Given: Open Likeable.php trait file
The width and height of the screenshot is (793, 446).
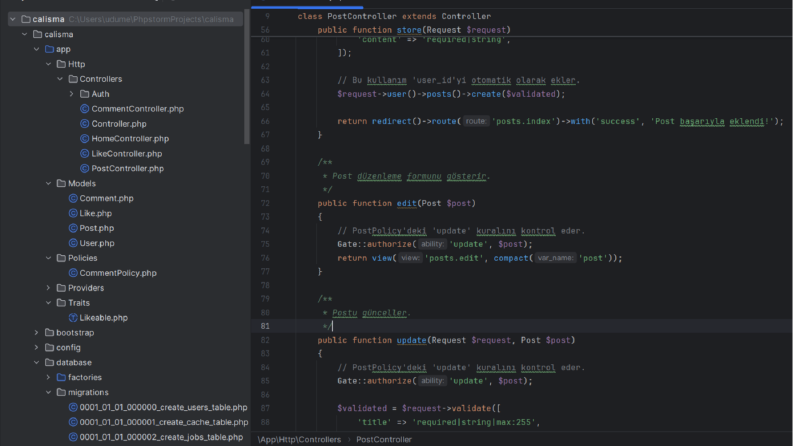Looking at the screenshot, I should (103, 318).
